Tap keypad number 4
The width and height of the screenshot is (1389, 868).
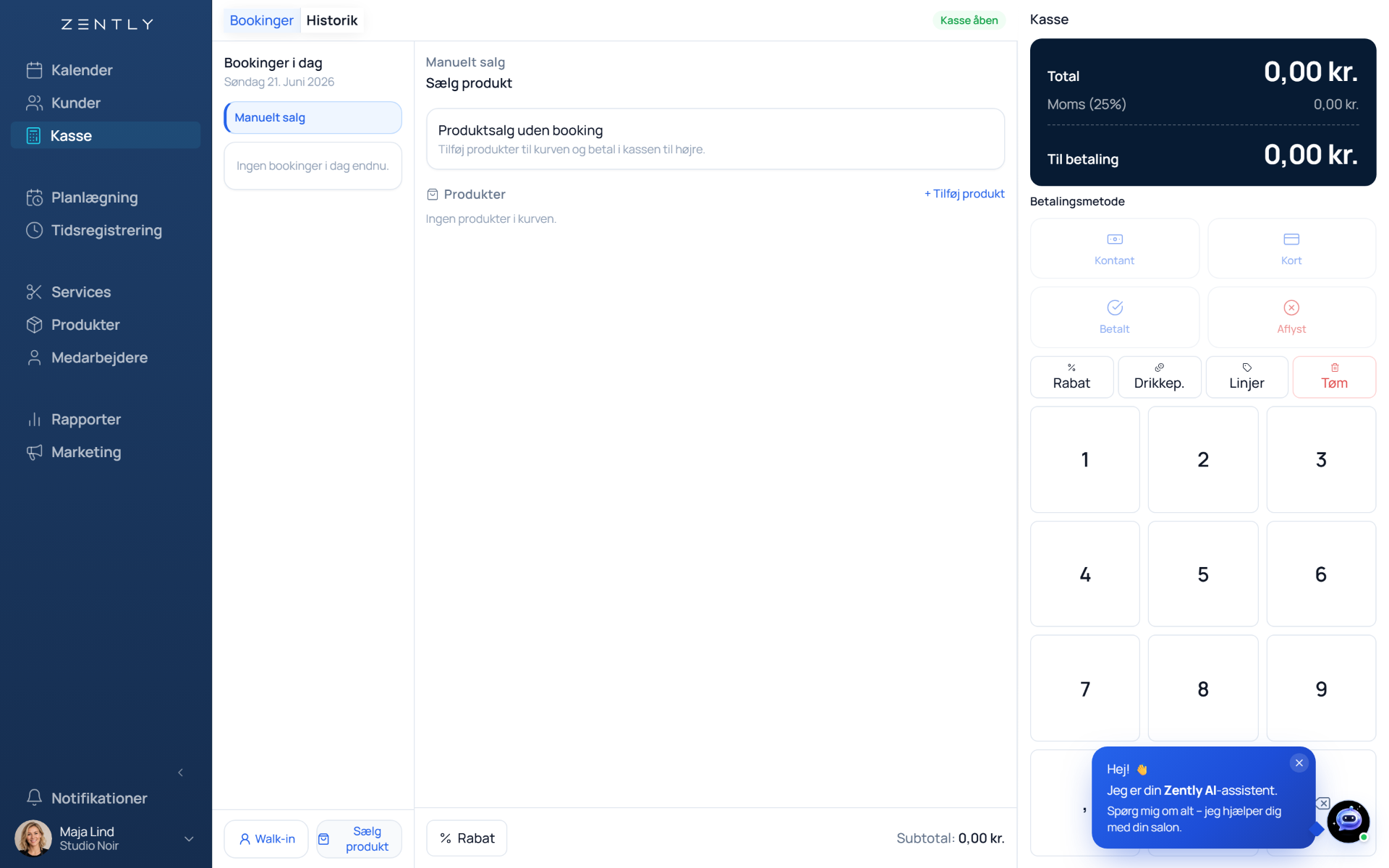coord(1084,574)
